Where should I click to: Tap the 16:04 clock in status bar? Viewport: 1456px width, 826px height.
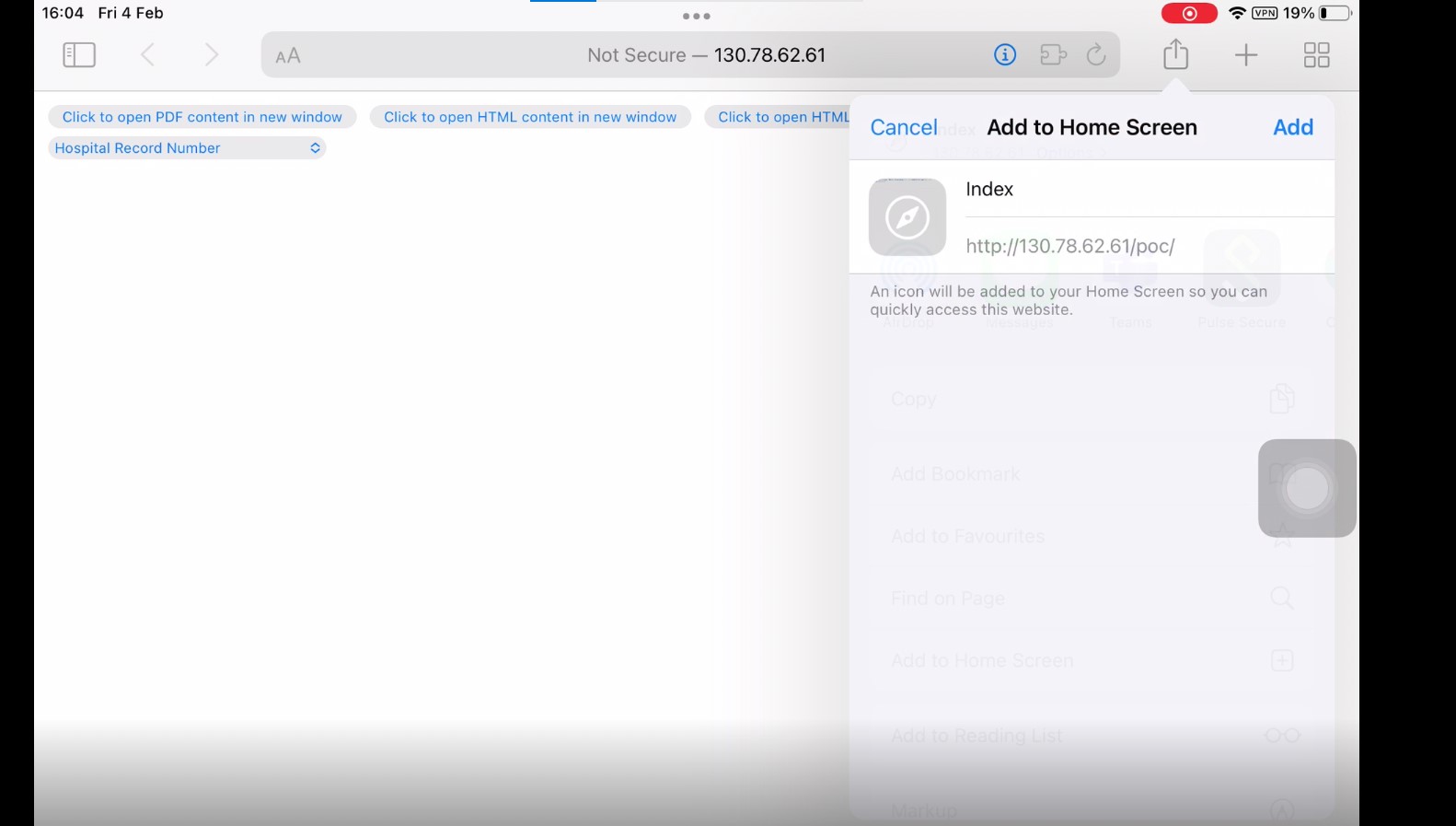[x=63, y=13]
